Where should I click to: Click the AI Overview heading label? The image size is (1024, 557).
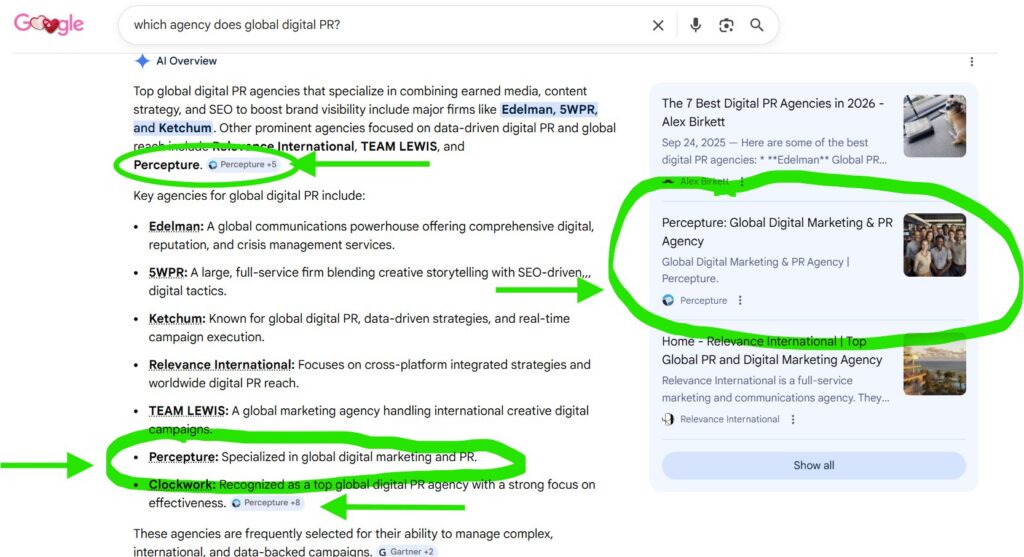[x=186, y=61]
